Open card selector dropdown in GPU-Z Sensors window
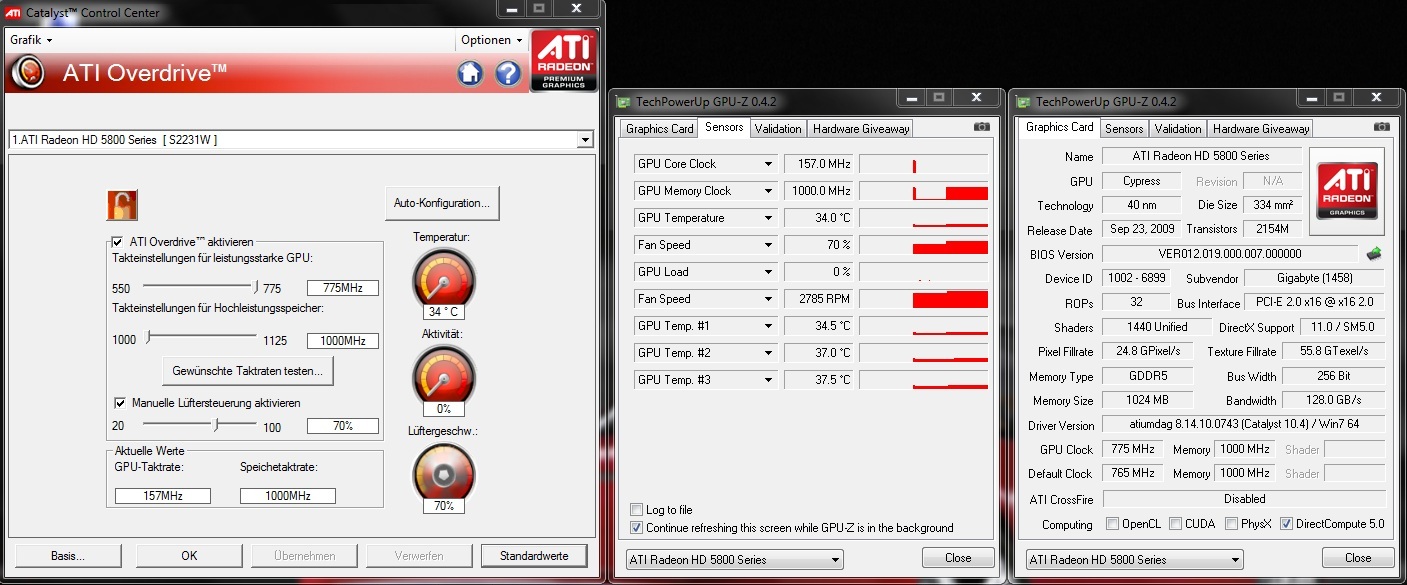This screenshot has width=1407, height=585. point(735,560)
